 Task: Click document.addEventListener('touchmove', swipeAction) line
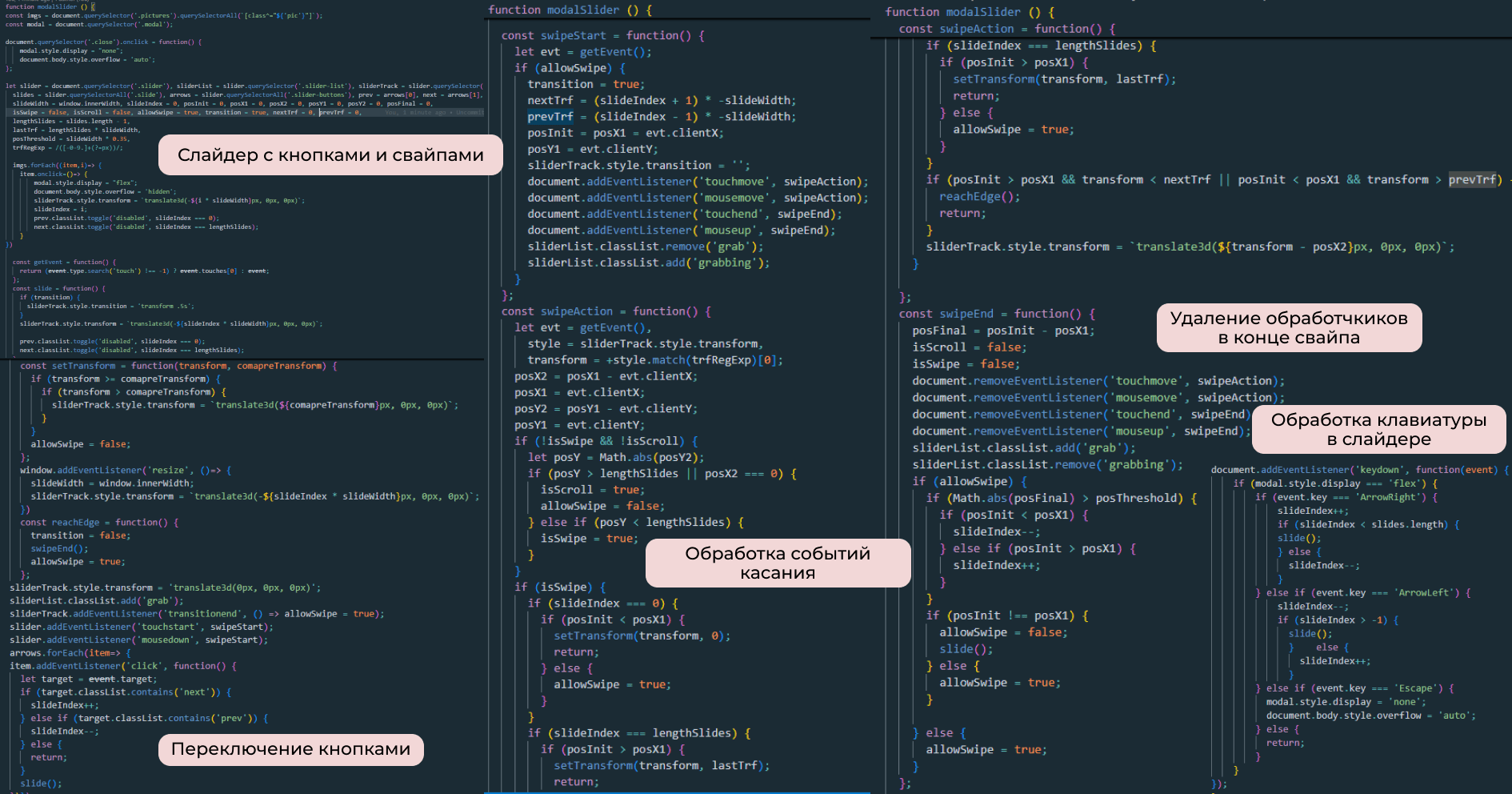pyautogui.click(x=698, y=182)
